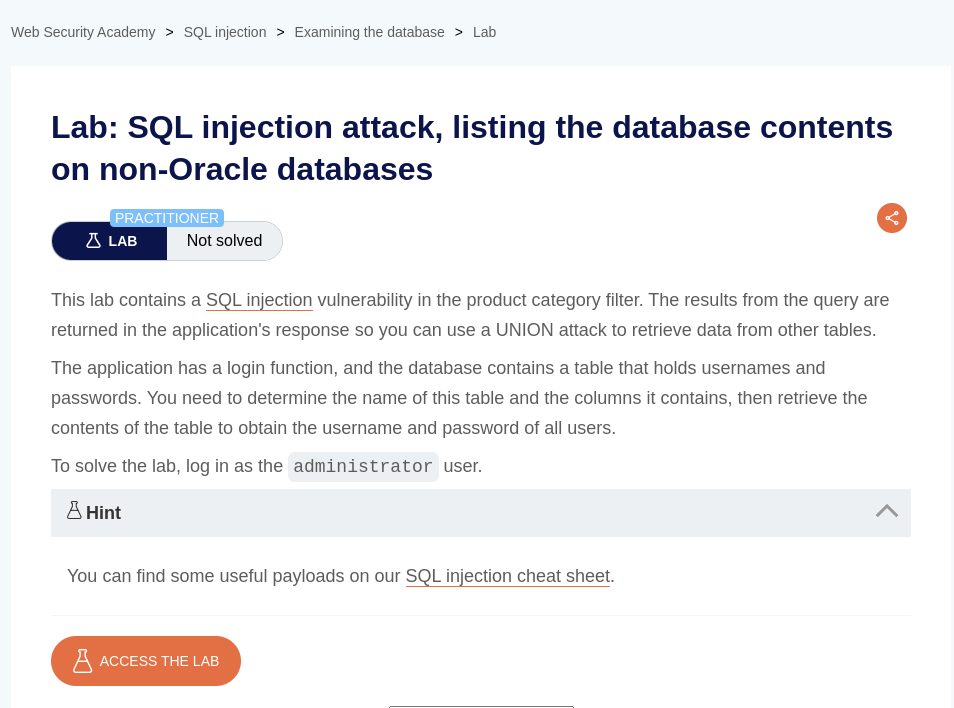Screen dimensions: 954x708
Task: Click the administrator code text
Action: pos(363,467)
